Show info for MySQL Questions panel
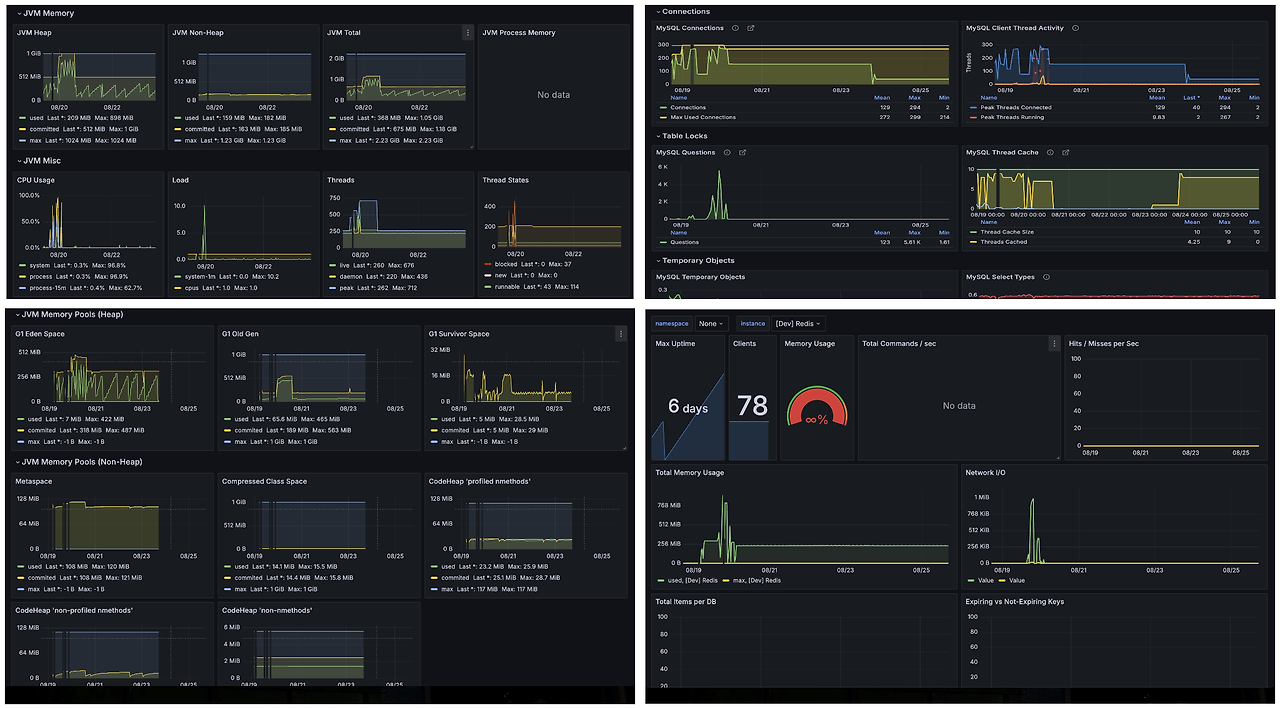 pyautogui.click(x=727, y=153)
